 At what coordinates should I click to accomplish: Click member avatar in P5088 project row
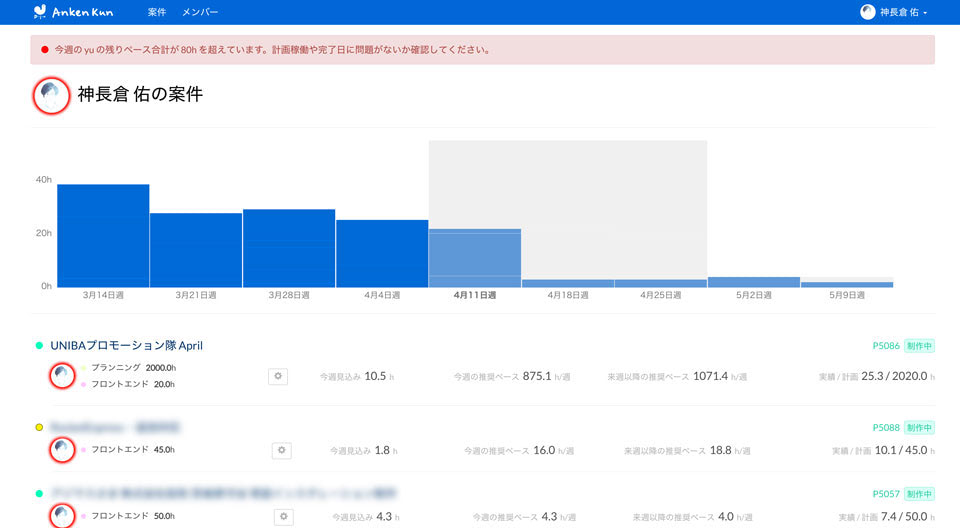[62, 449]
